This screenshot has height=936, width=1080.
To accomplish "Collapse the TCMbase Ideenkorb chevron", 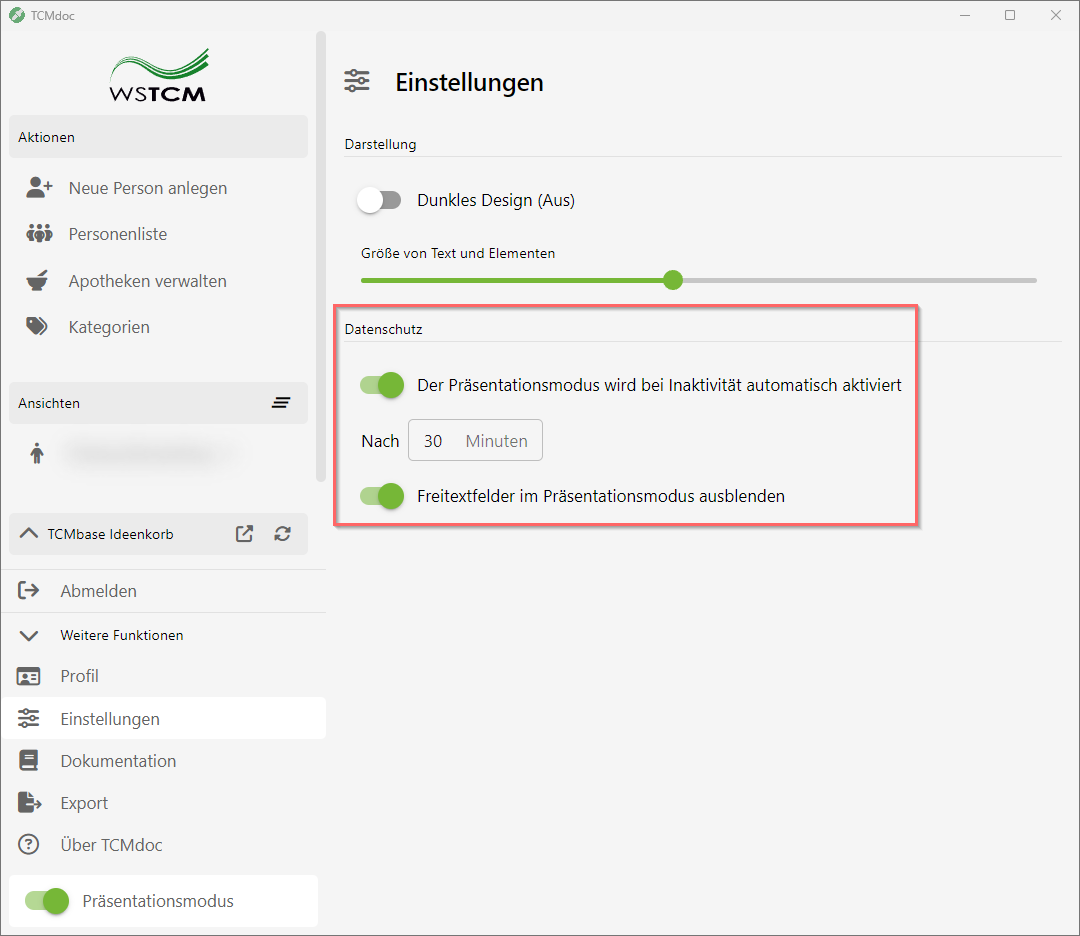I will 29,534.
